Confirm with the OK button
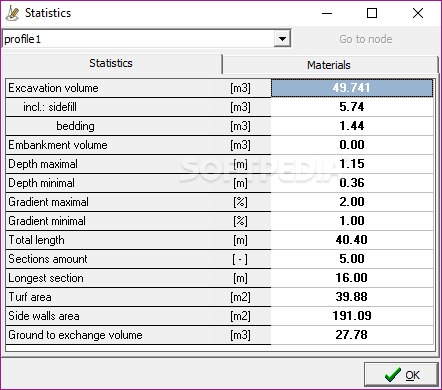 coord(401,375)
